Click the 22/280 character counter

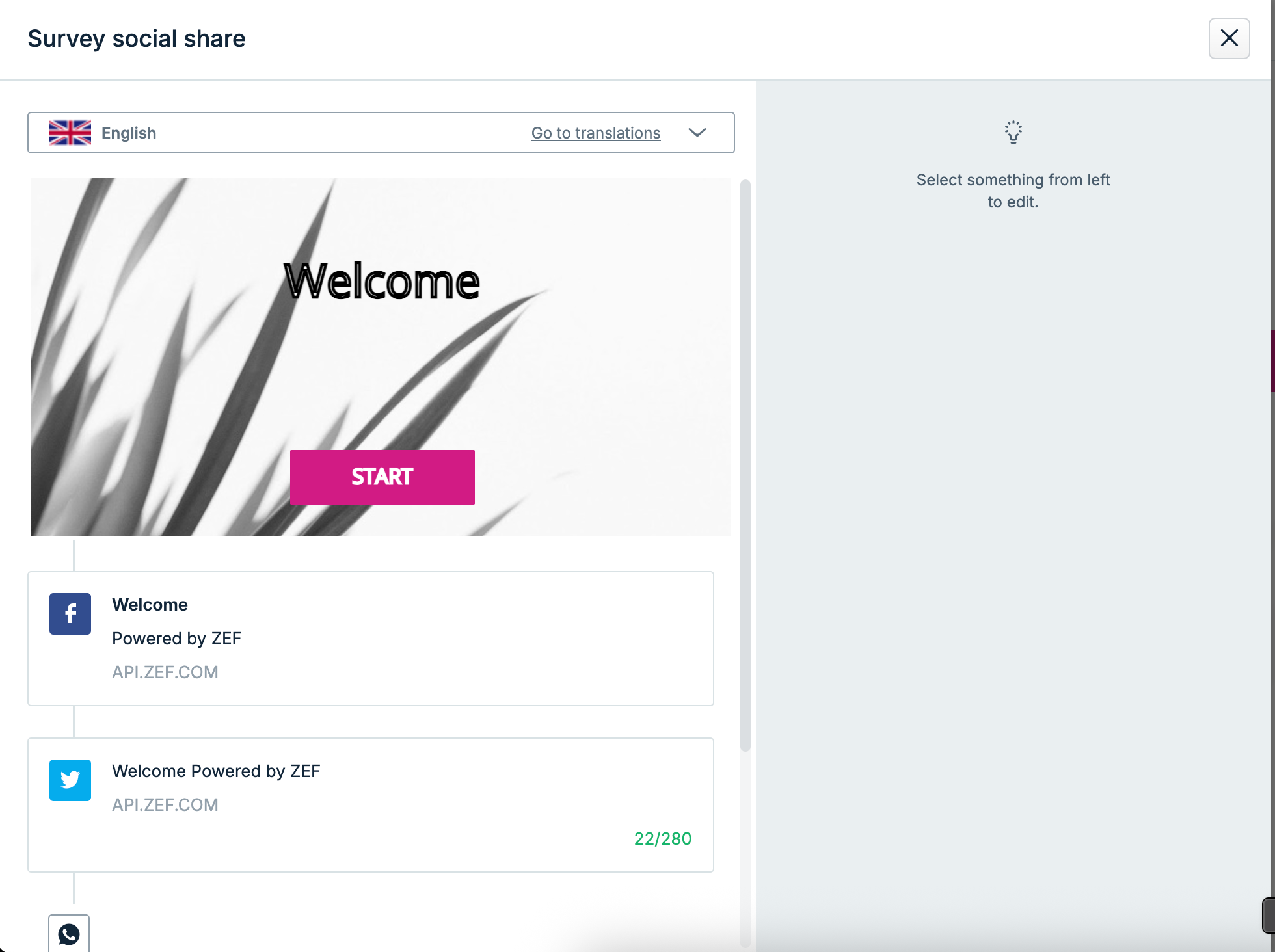tap(662, 839)
